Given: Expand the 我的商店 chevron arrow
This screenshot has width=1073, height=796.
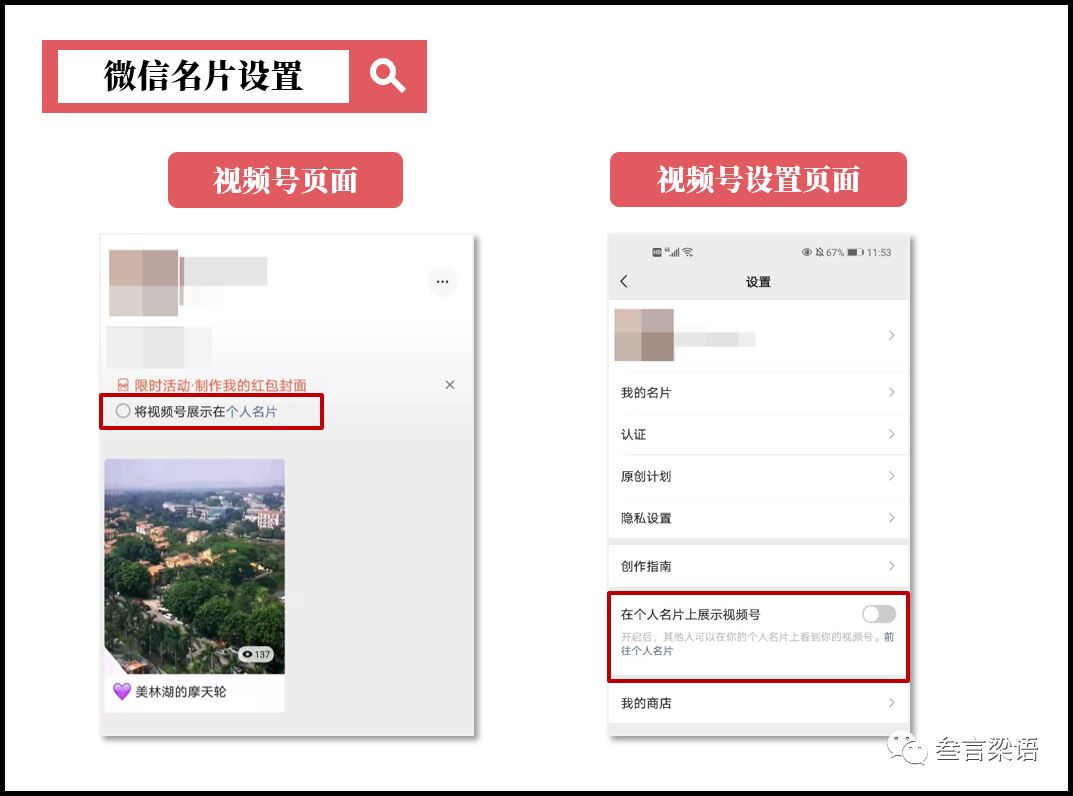Looking at the screenshot, I should (892, 703).
